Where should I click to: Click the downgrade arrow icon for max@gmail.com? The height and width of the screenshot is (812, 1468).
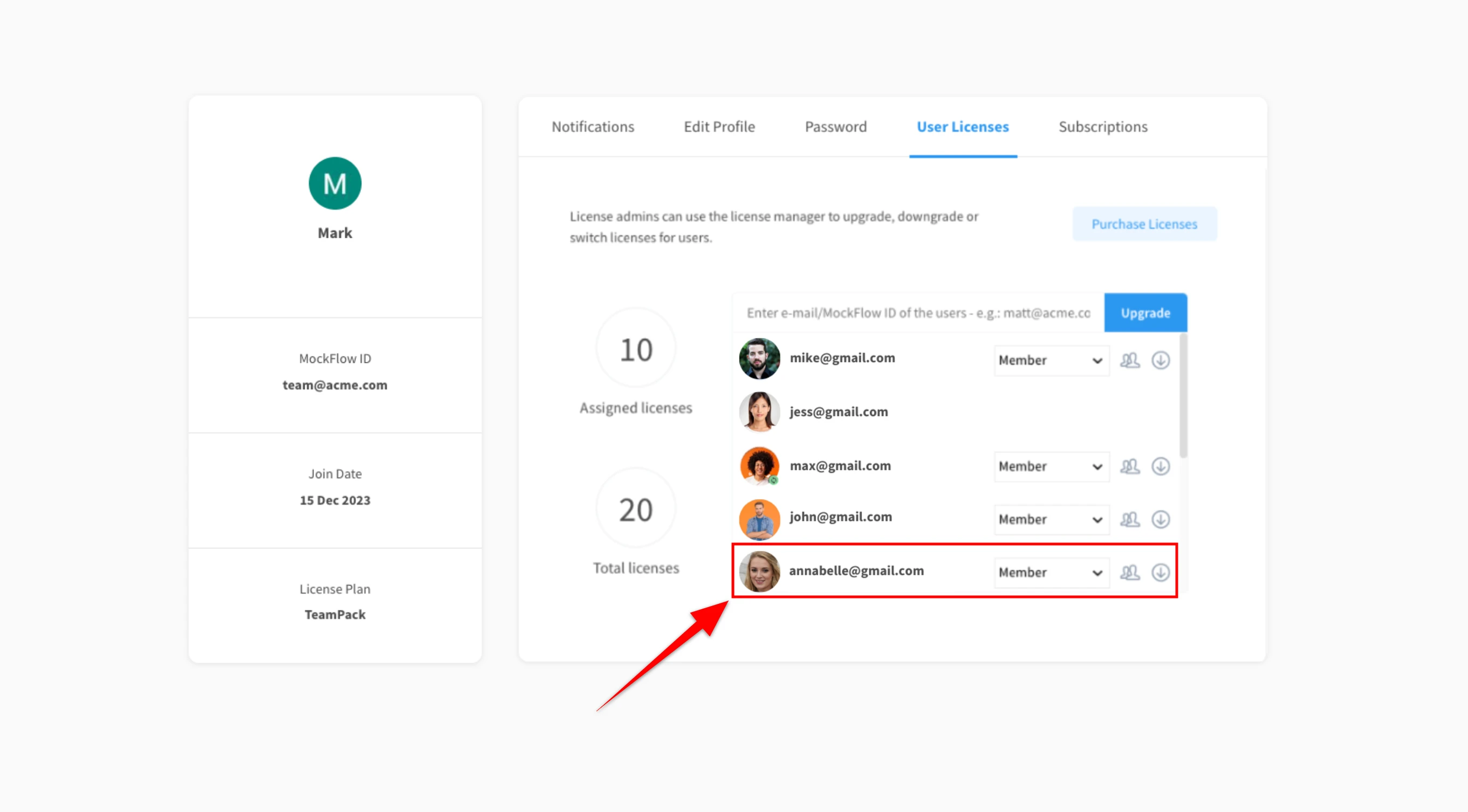[1160, 466]
